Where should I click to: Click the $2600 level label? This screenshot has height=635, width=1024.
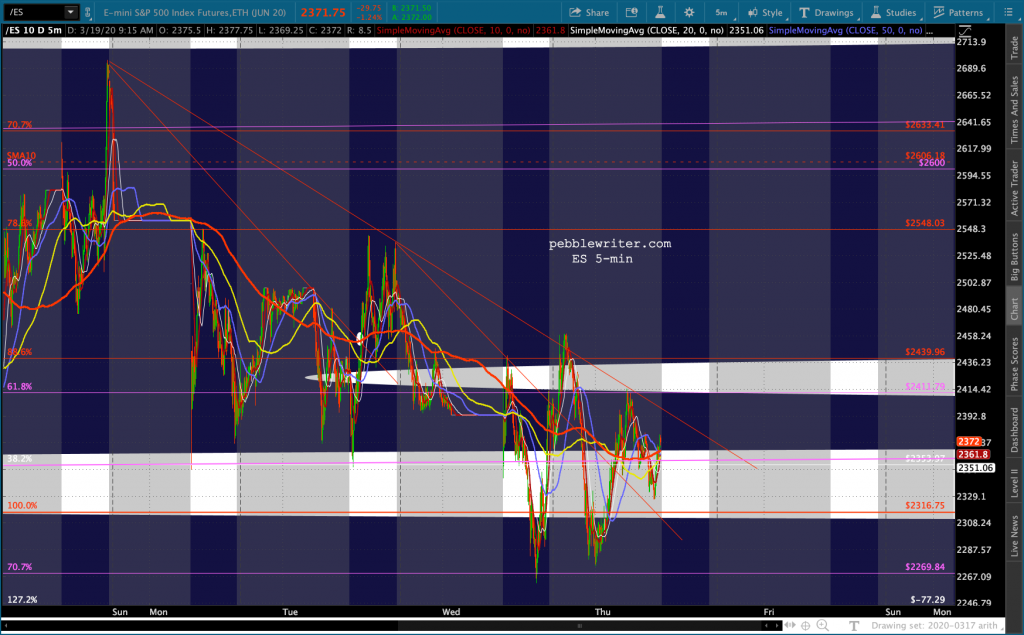931,163
